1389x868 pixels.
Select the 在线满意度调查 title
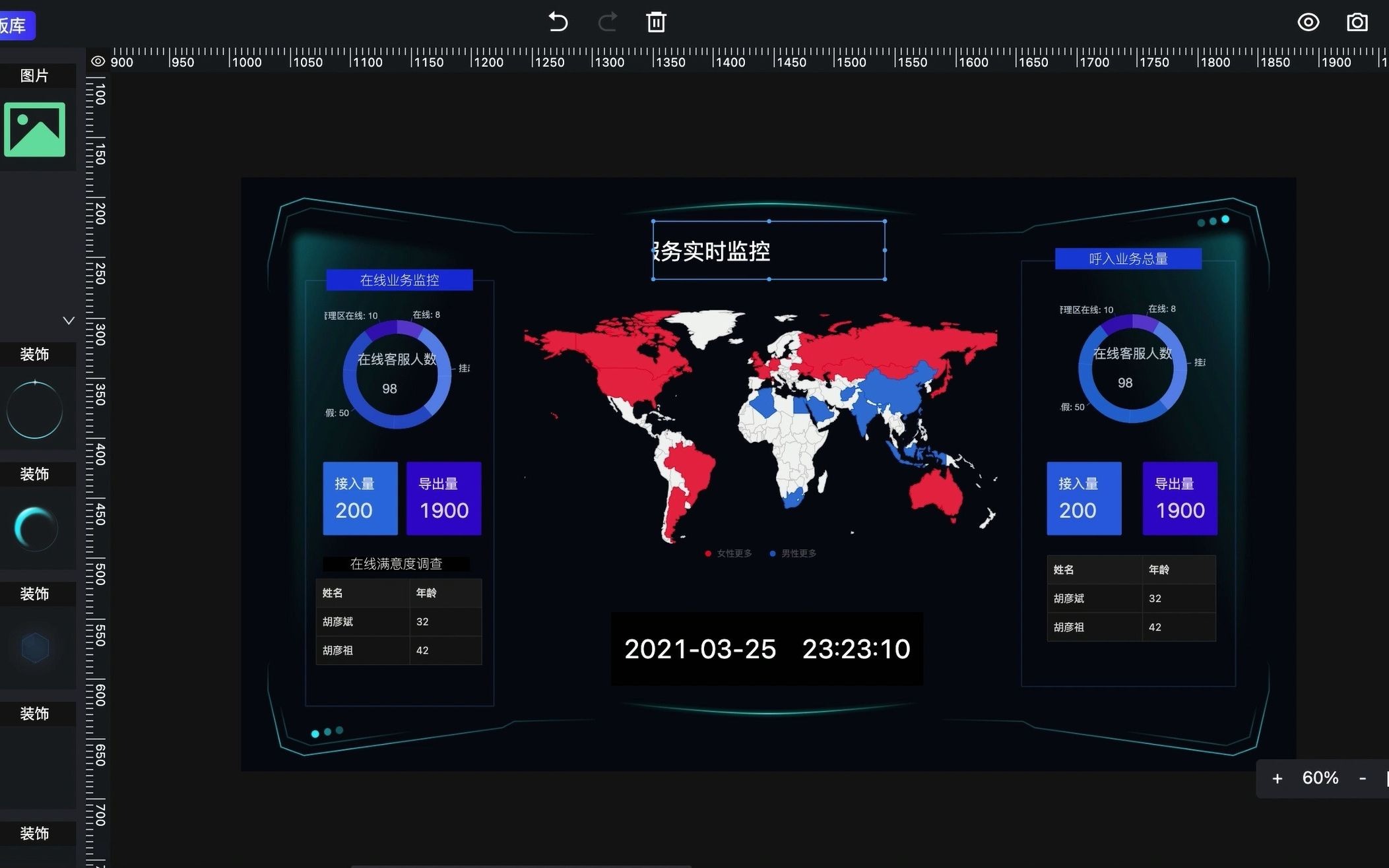coord(396,564)
